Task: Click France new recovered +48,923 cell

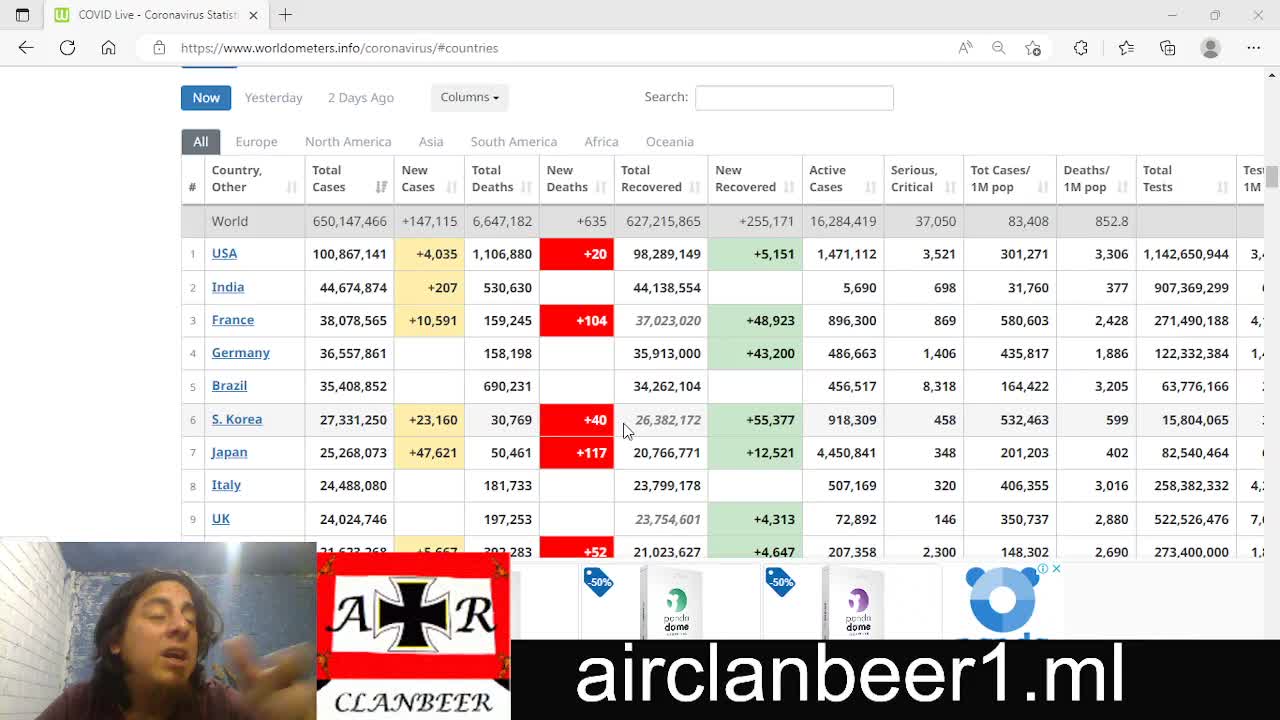Action: click(x=755, y=320)
